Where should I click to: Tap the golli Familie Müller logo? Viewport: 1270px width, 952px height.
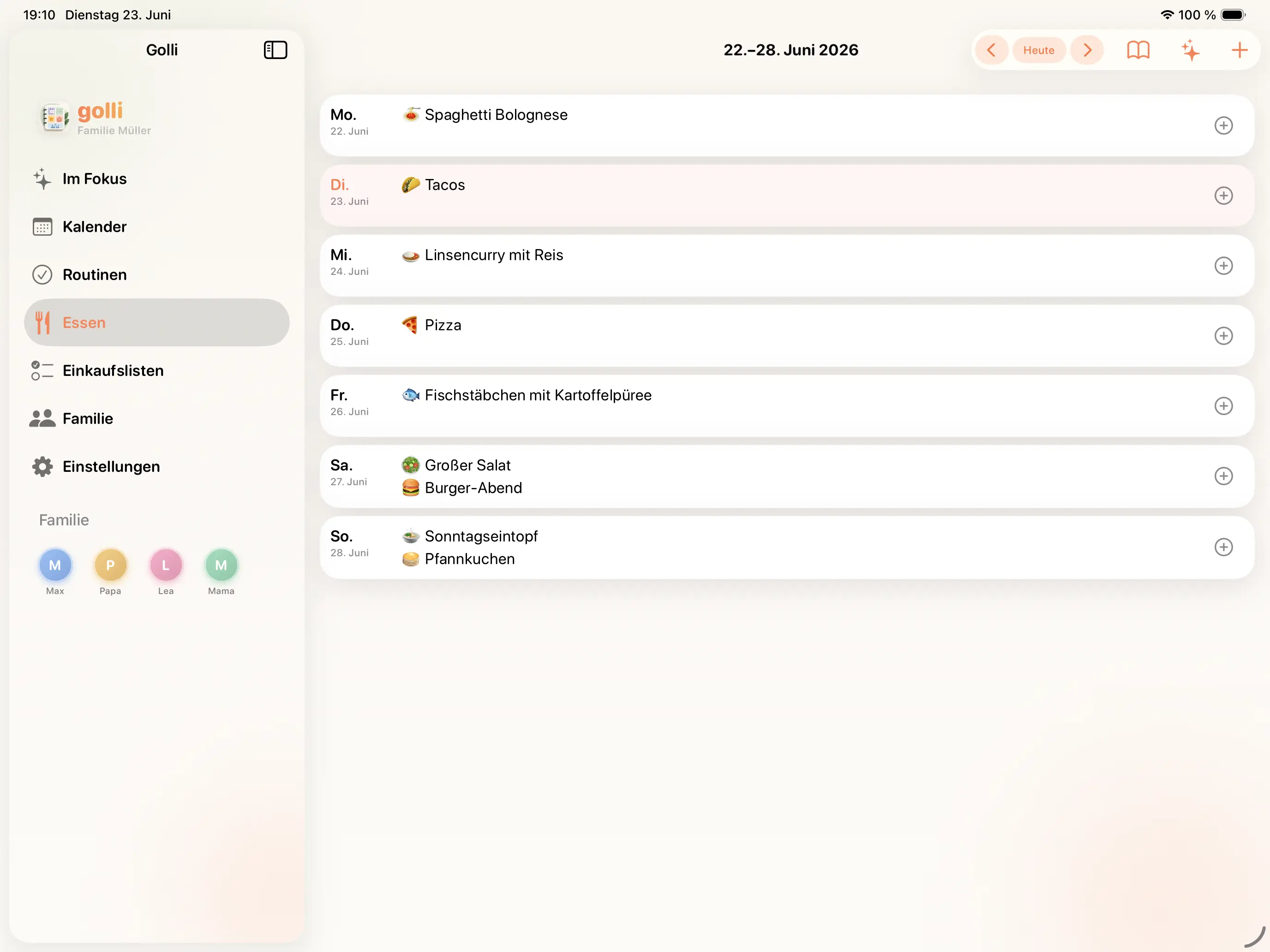(x=96, y=118)
